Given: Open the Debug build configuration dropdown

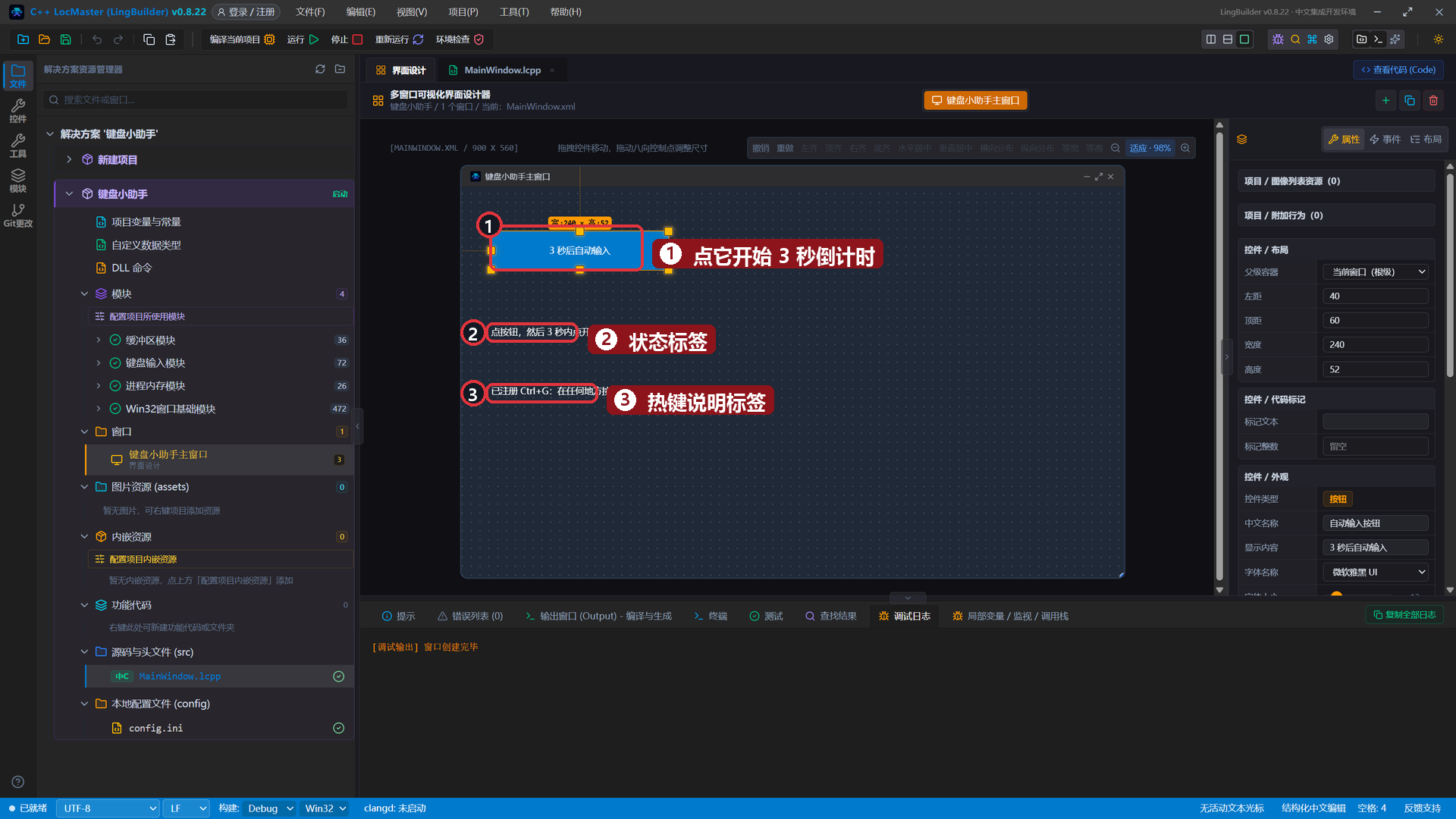Looking at the screenshot, I should (269, 808).
